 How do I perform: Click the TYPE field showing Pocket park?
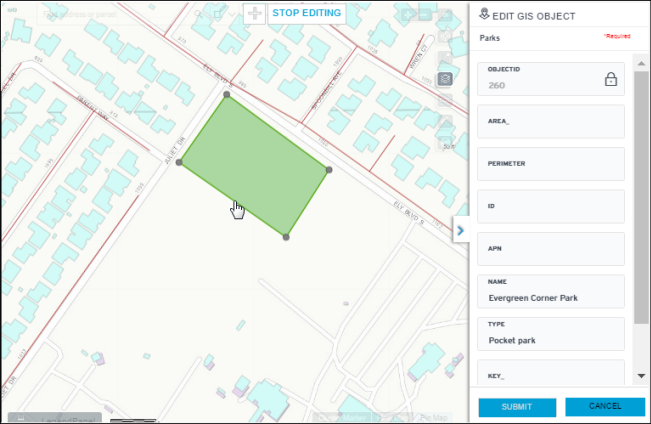(553, 339)
